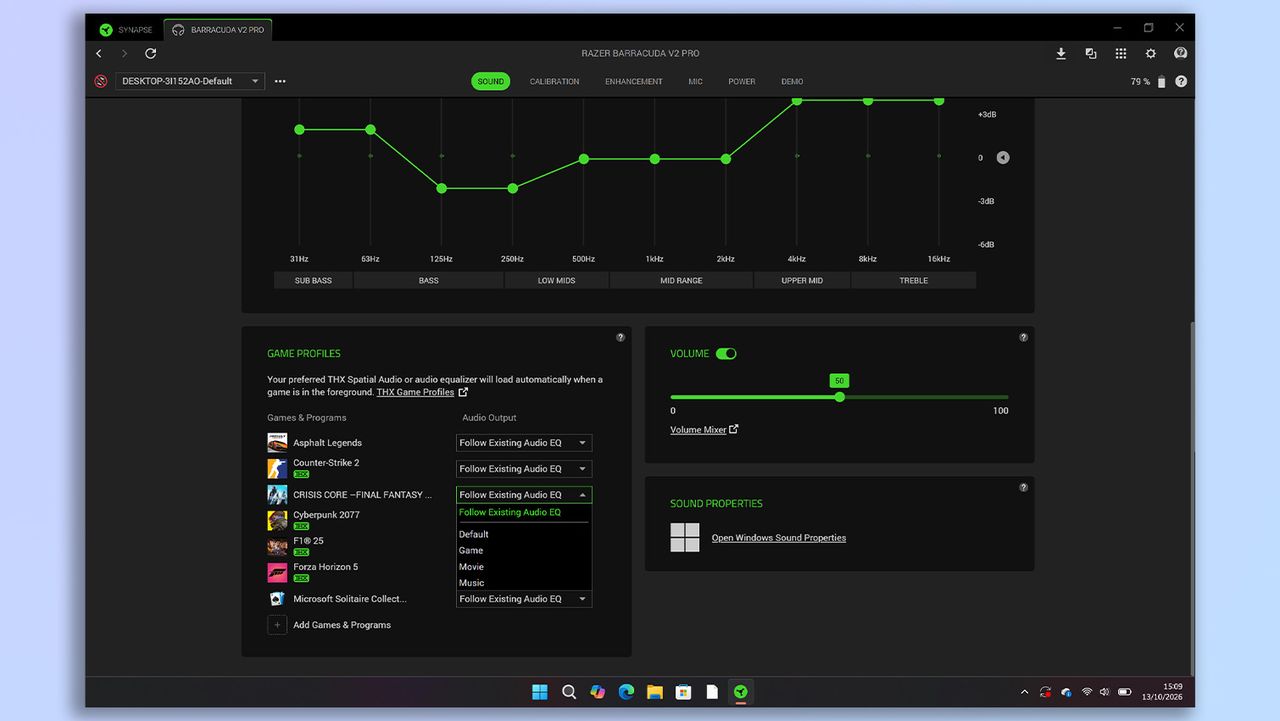Choose Music from the open dropdown list
This screenshot has width=1280, height=721.
pyautogui.click(x=472, y=583)
